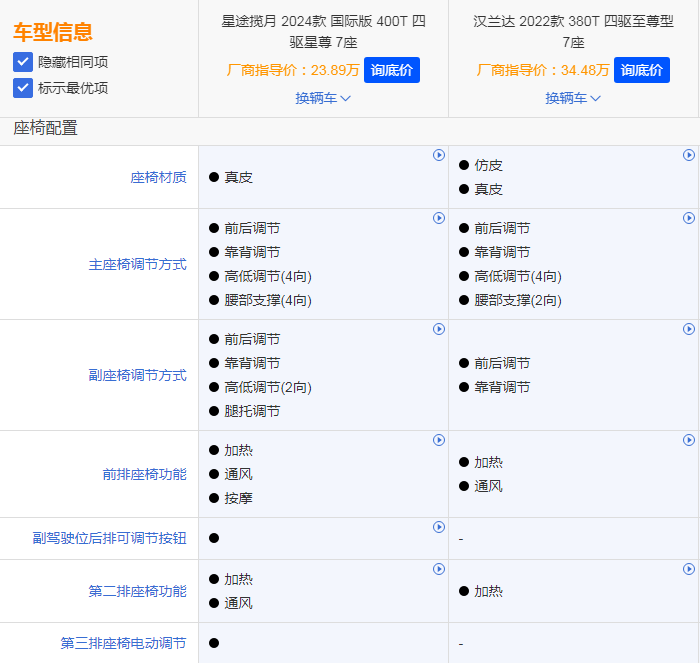Click 高低调节(2向) in 星途揽月 副座椅 cell

pyautogui.click(x=268, y=387)
